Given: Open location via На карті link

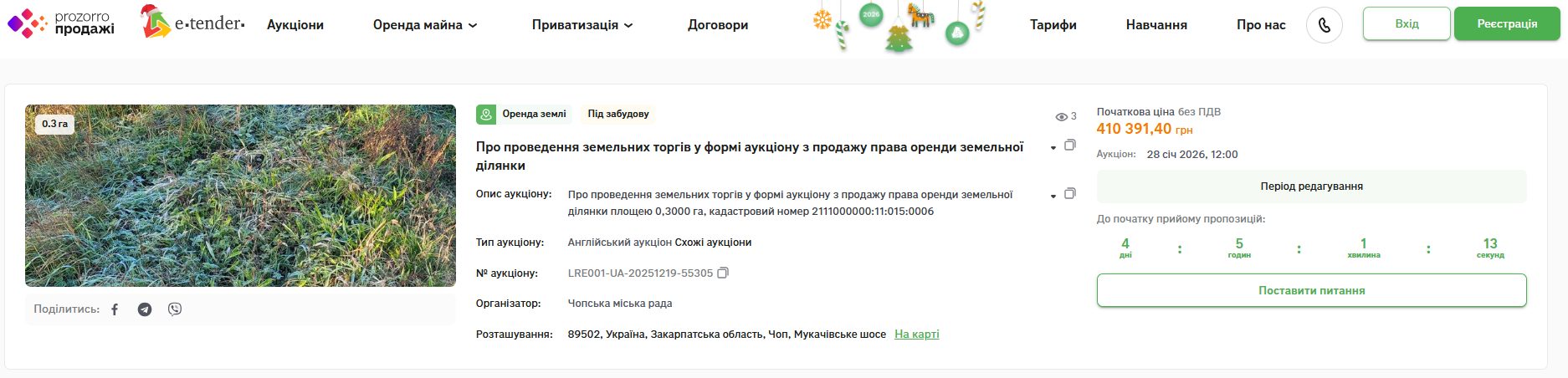Looking at the screenshot, I should coord(916,334).
